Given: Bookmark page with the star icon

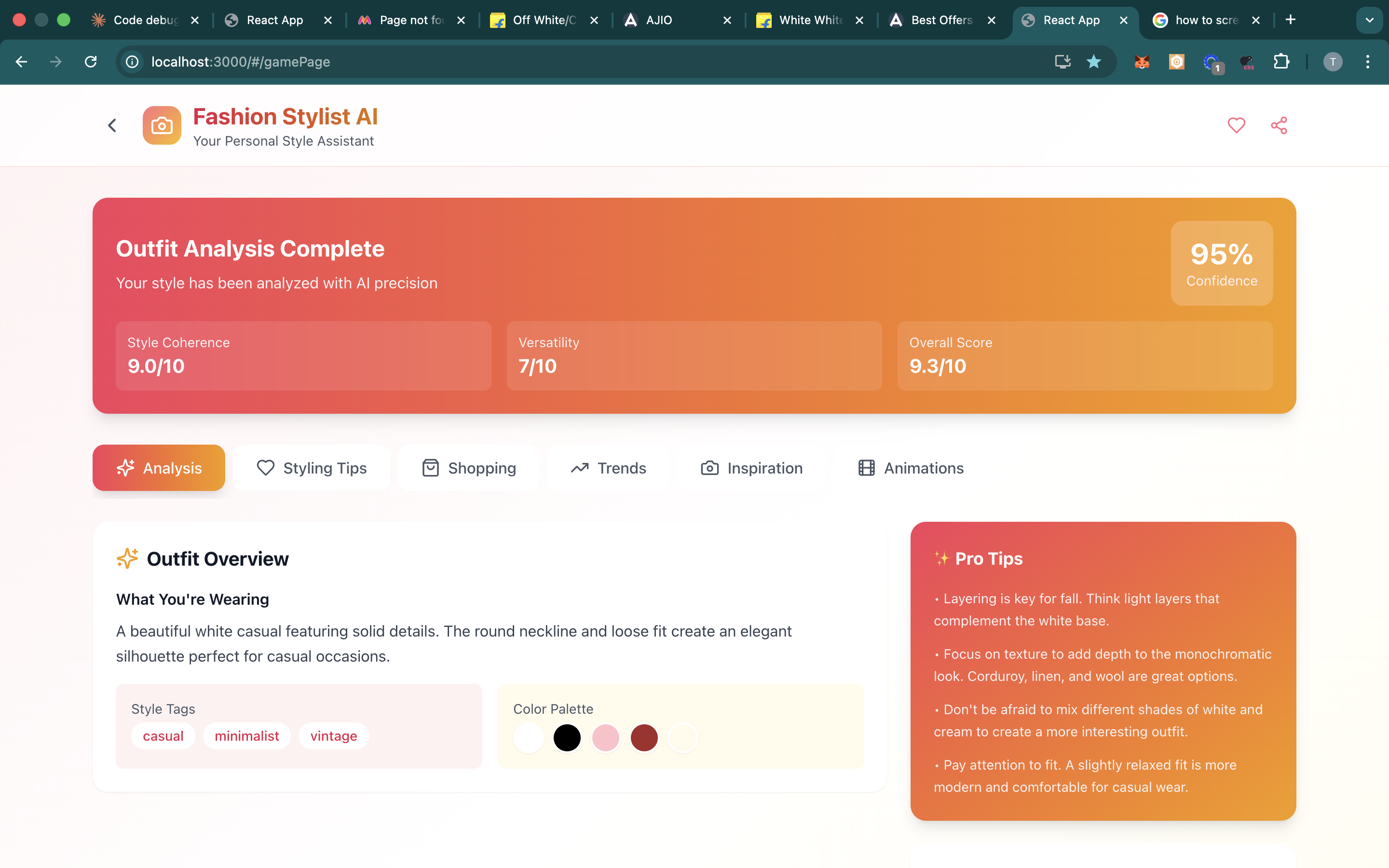Looking at the screenshot, I should coord(1093,61).
